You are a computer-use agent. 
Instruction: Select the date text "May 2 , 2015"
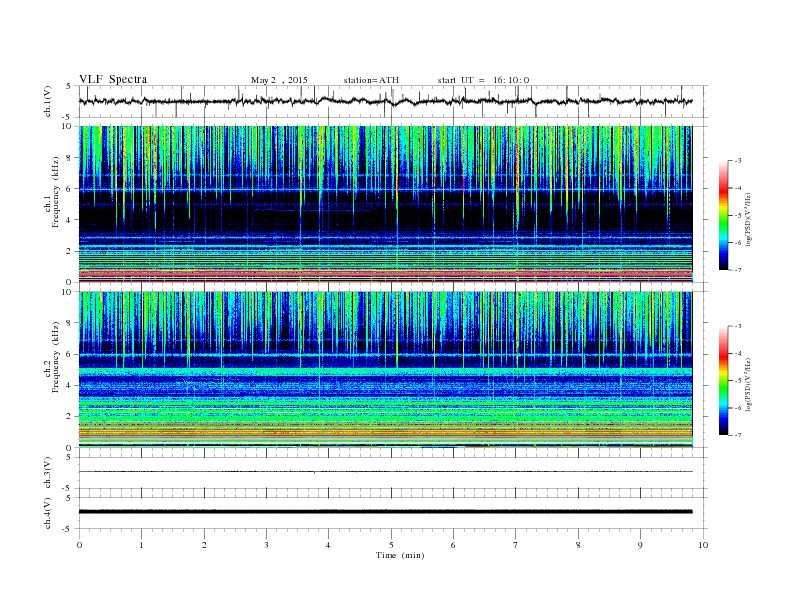[279, 80]
